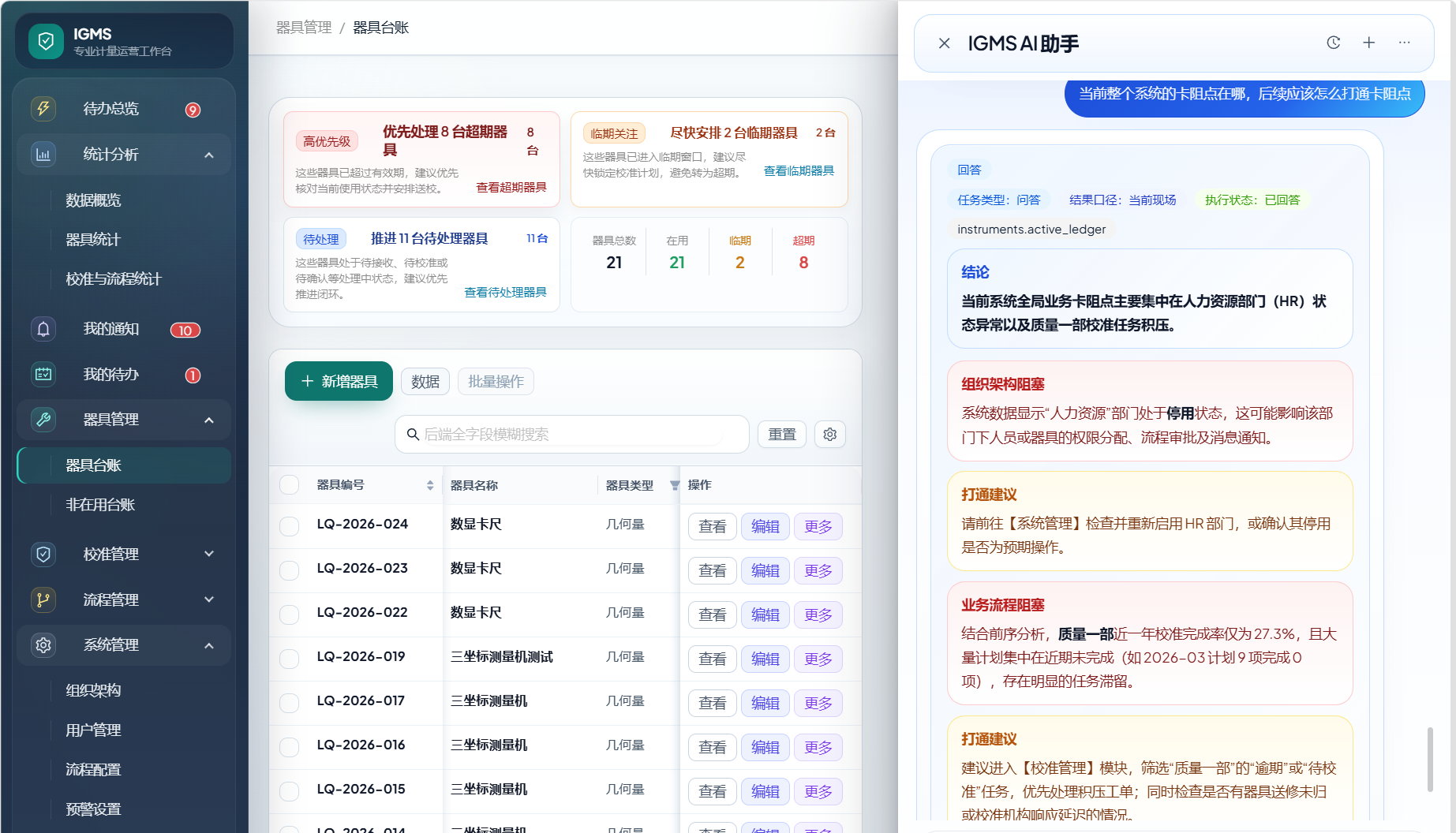Open 校准与流程统计 in sidebar
Image resolution: width=1456 pixels, height=833 pixels.
[x=114, y=279]
